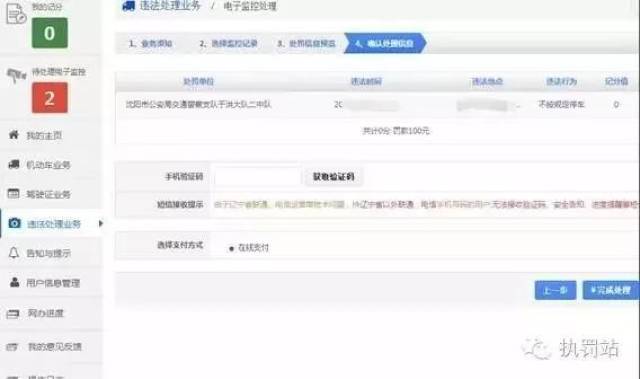Click the 违法行为 column header
This screenshot has width=640, height=379.
[561, 82]
